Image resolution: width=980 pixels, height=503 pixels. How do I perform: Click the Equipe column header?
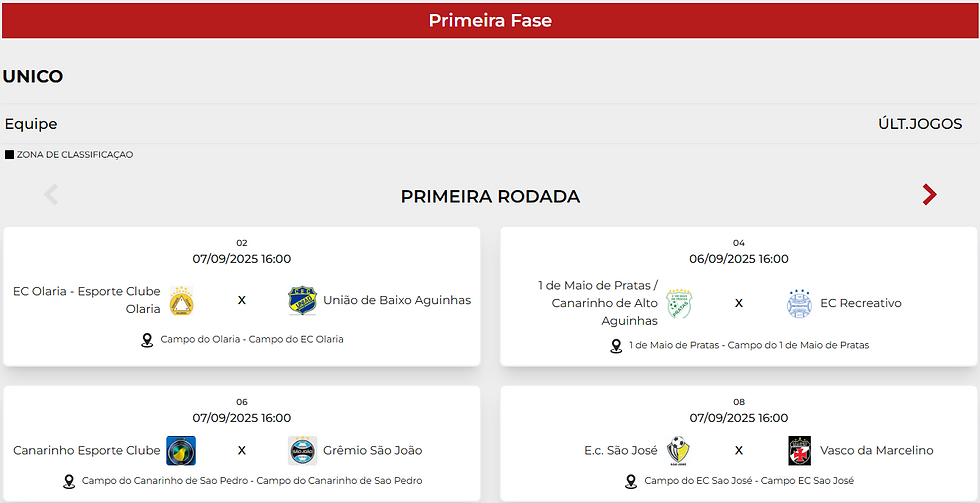tap(31, 124)
